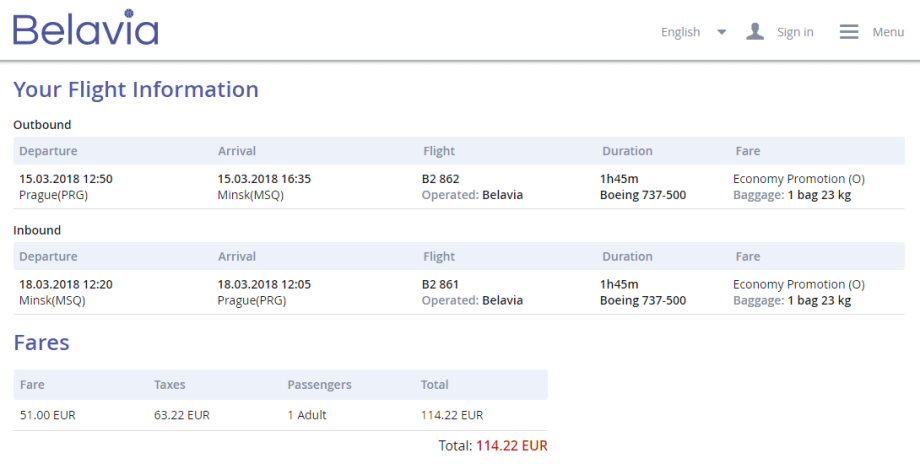920x464 pixels.
Task: Click outbound departure Prague(PRG)
Action: click(54, 195)
